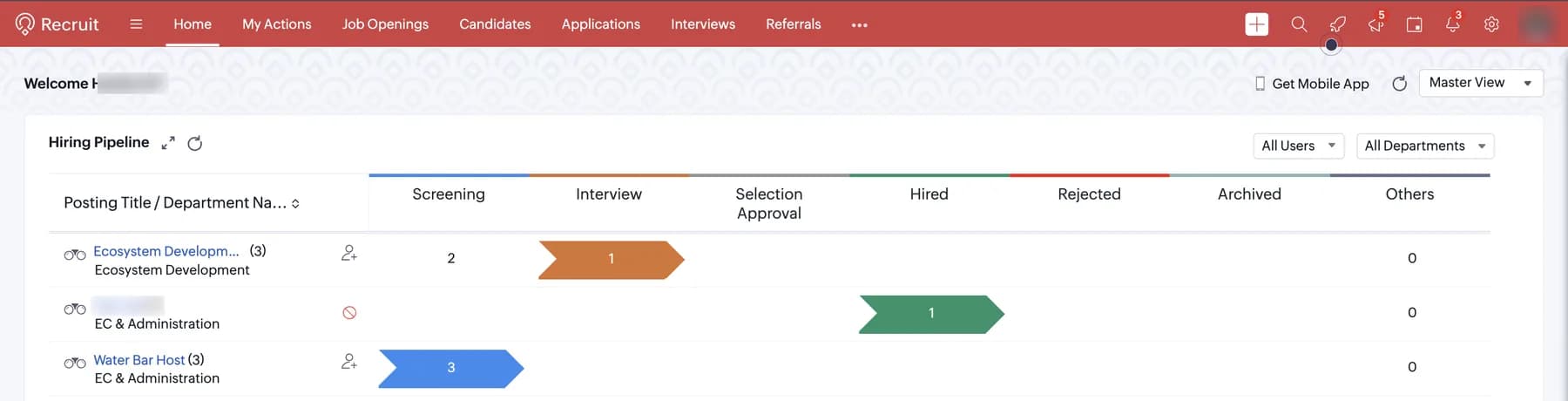This screenshot has height=401, width=1568.
Task: Open the quick create plus button
Action: pyautogui.click(x=1256, y=24)
